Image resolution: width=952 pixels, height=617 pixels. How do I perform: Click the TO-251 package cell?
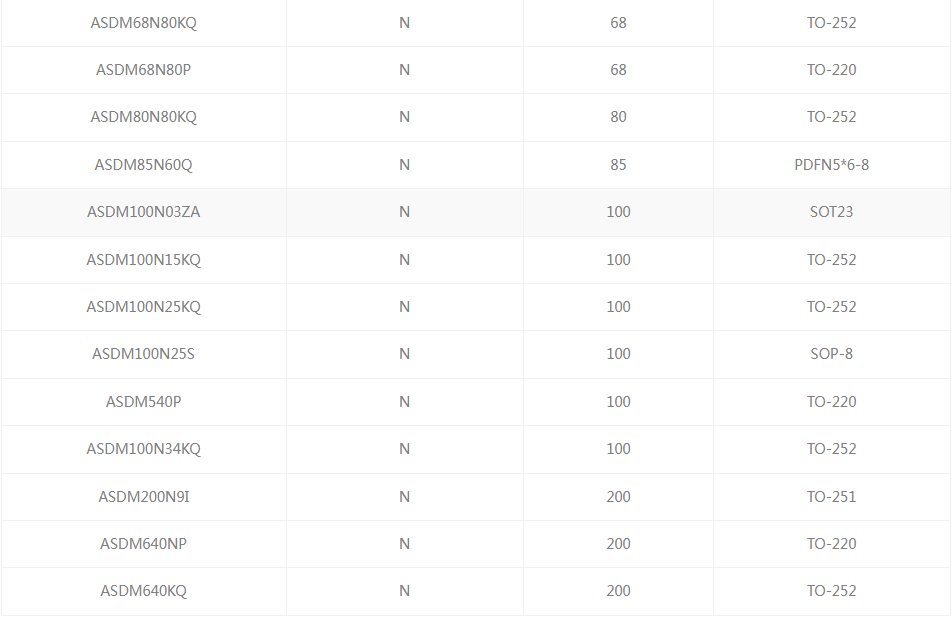point(831,497)
